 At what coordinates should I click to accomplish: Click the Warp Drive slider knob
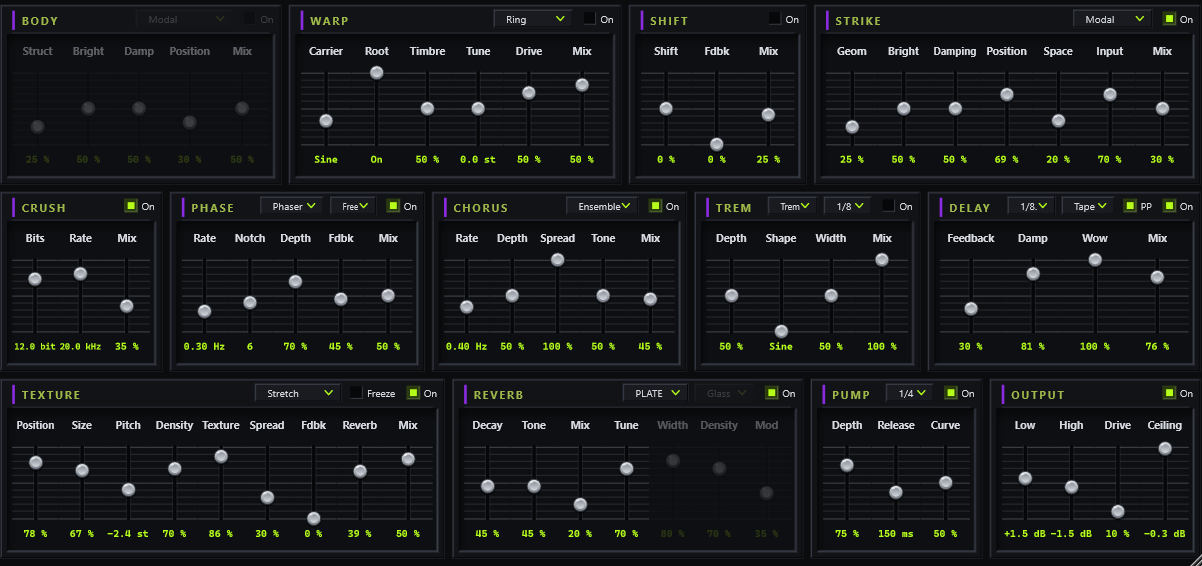pos(529,93)
